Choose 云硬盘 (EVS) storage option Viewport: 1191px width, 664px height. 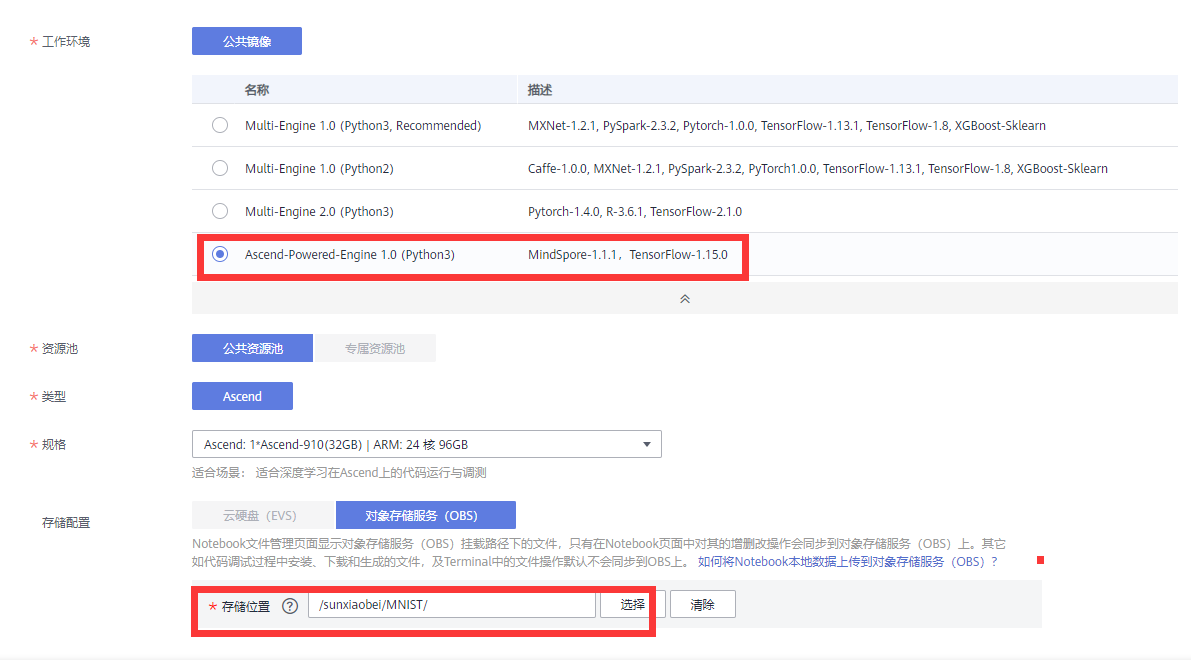click(264, 515)
